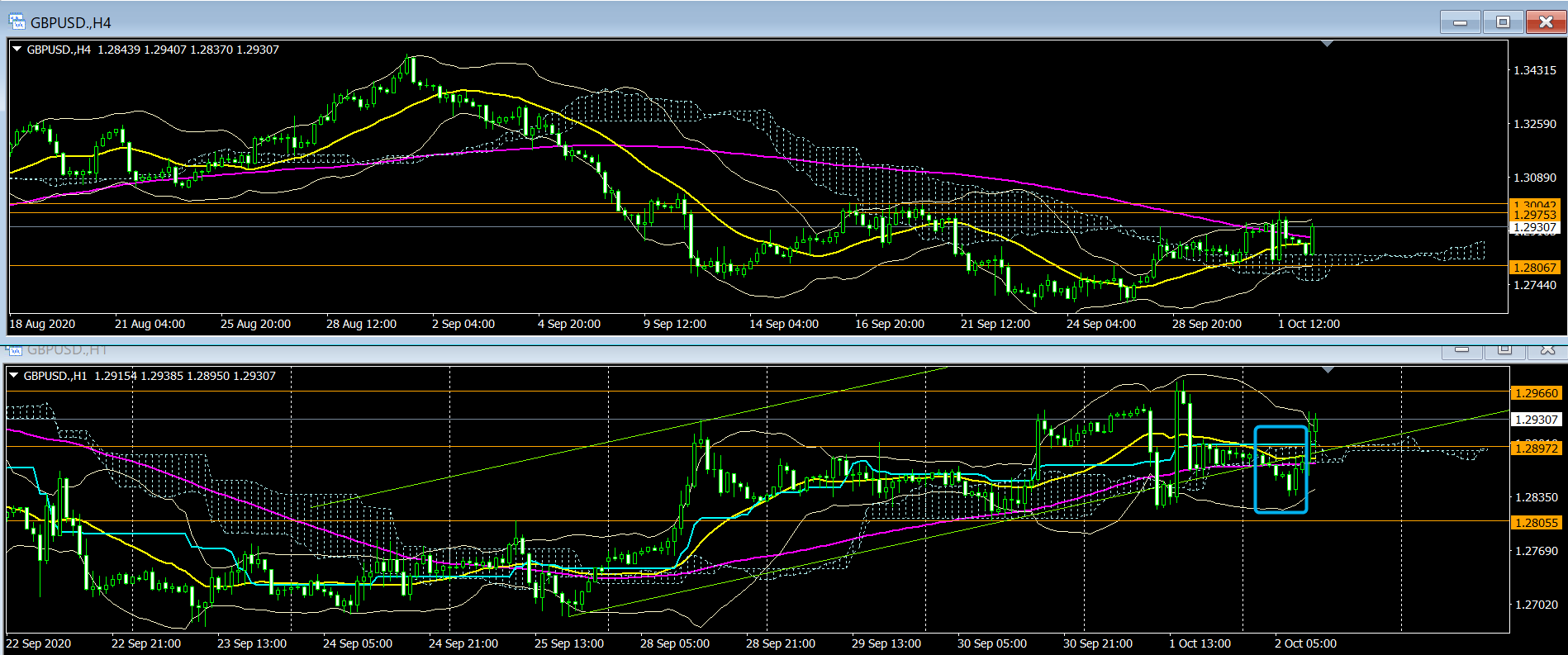Click the H1 chart shift triangle marker
This screenshot has height=655, width=1568.
click(1328, 370)
